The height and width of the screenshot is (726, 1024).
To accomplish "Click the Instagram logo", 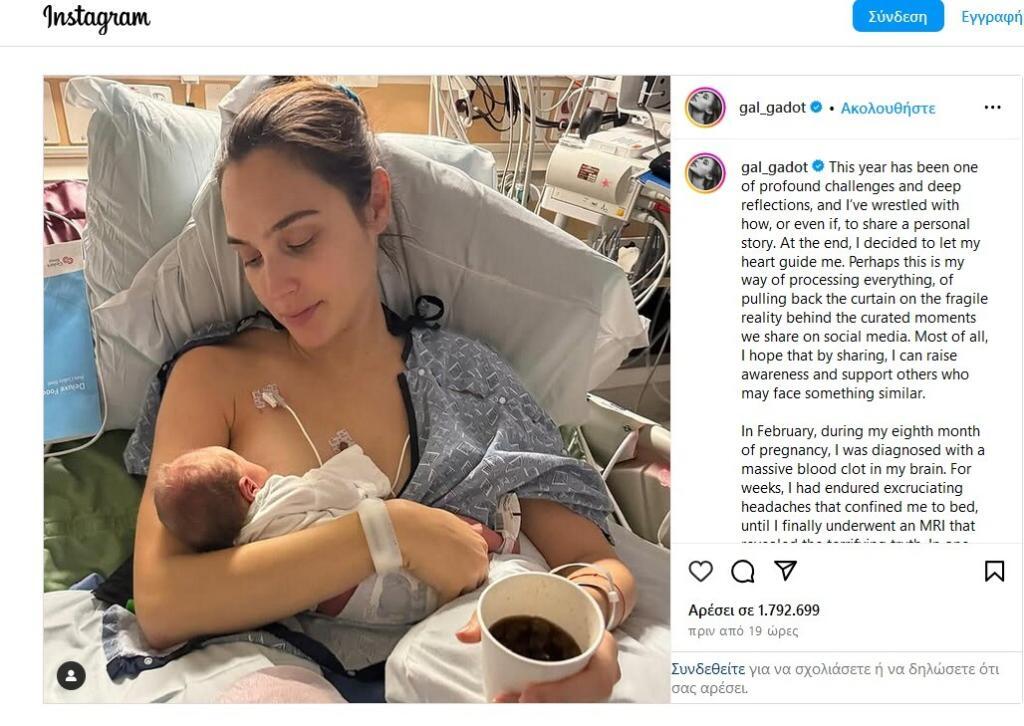I will (x=97, y=18).
